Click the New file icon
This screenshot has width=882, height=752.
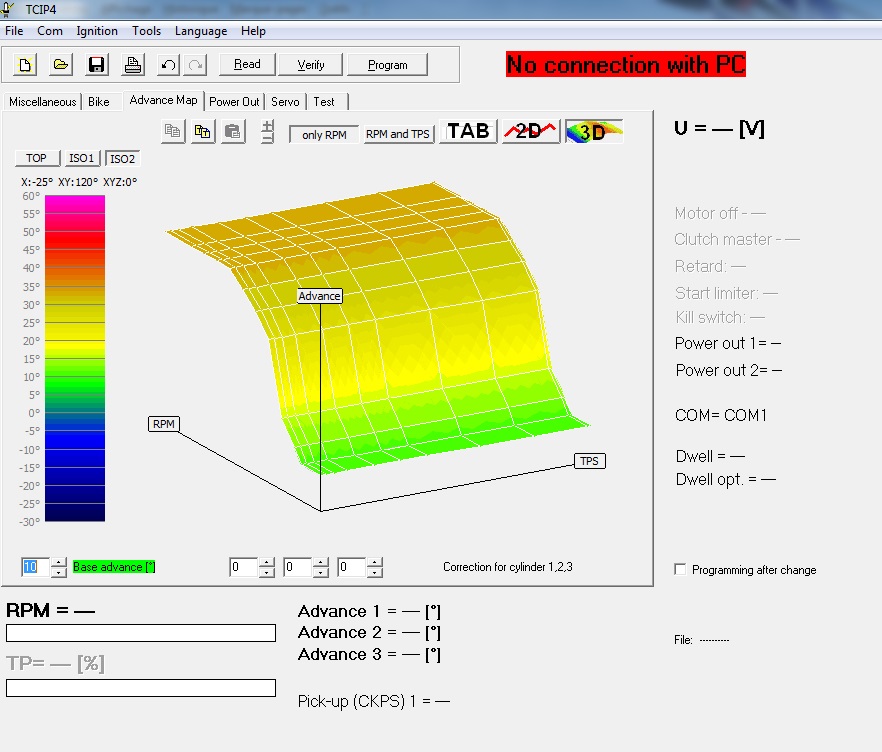pyautogui.click(x=25, y=65)
